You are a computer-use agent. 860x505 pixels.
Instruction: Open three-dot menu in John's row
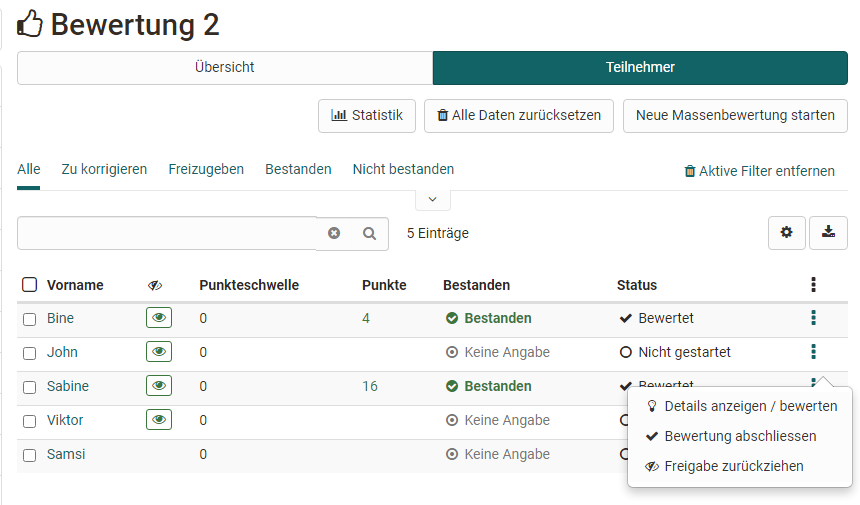(x=813, y=352)
